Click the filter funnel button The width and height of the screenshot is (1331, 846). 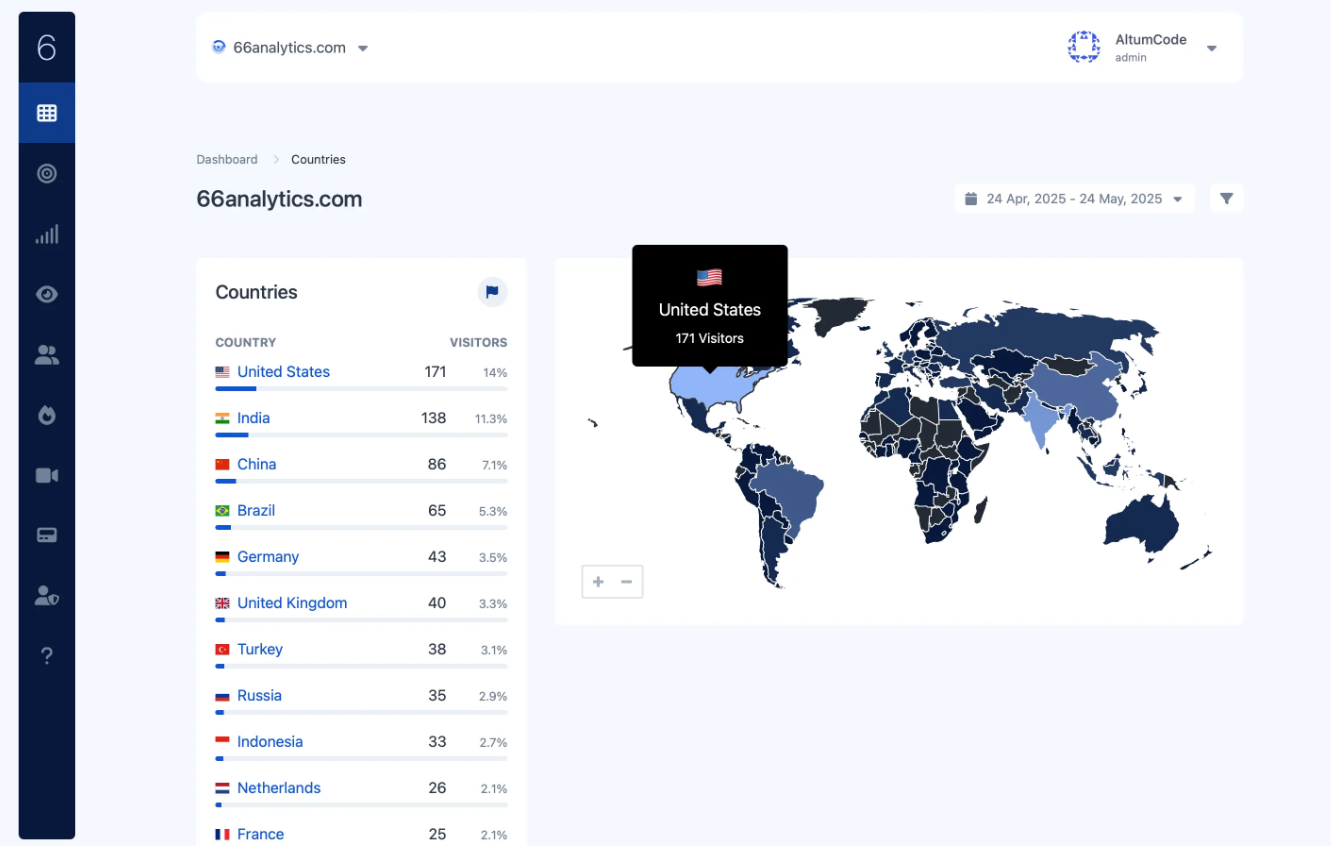1226,199
